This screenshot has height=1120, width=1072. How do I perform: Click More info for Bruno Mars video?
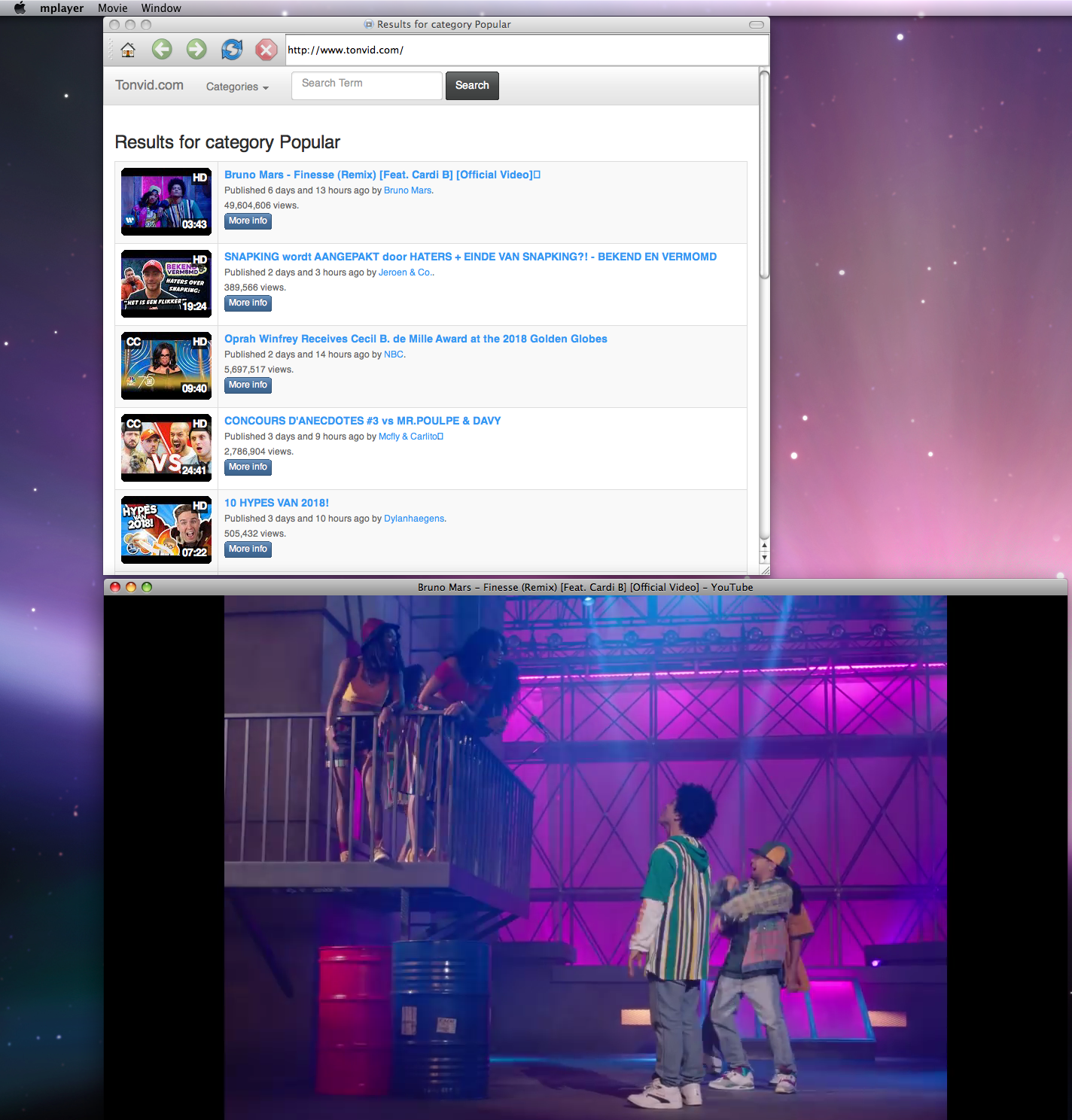248,221
